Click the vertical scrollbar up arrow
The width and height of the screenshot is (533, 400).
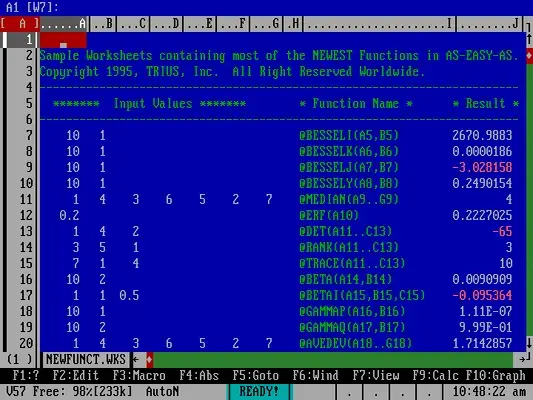pos(529,39)
